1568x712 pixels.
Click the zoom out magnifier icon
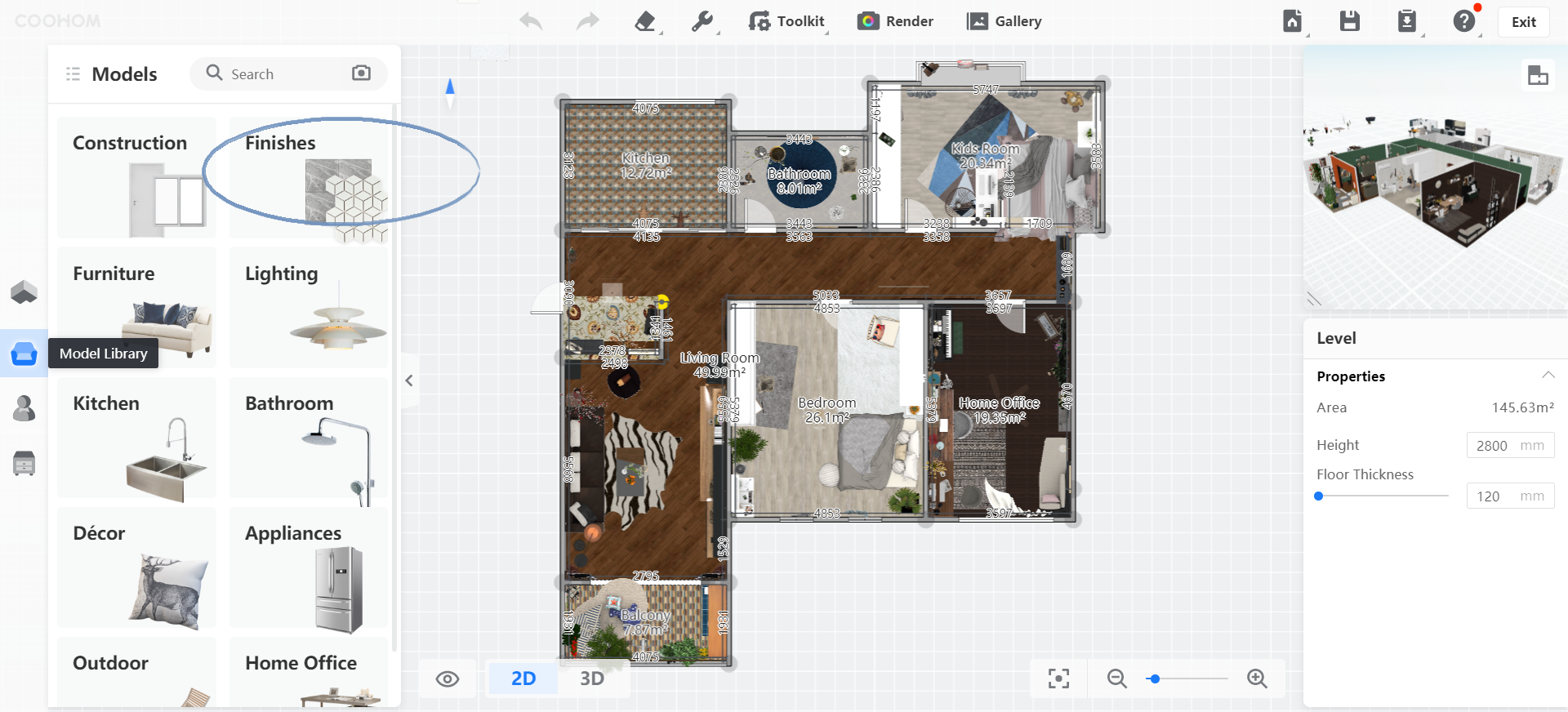coord(1116,679)
